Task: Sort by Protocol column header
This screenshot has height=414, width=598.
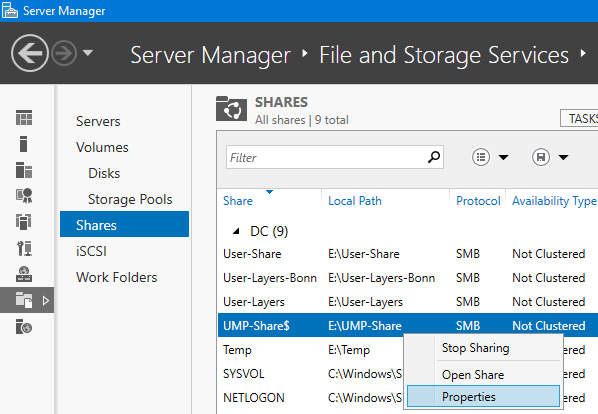Action: pos(478,201)
